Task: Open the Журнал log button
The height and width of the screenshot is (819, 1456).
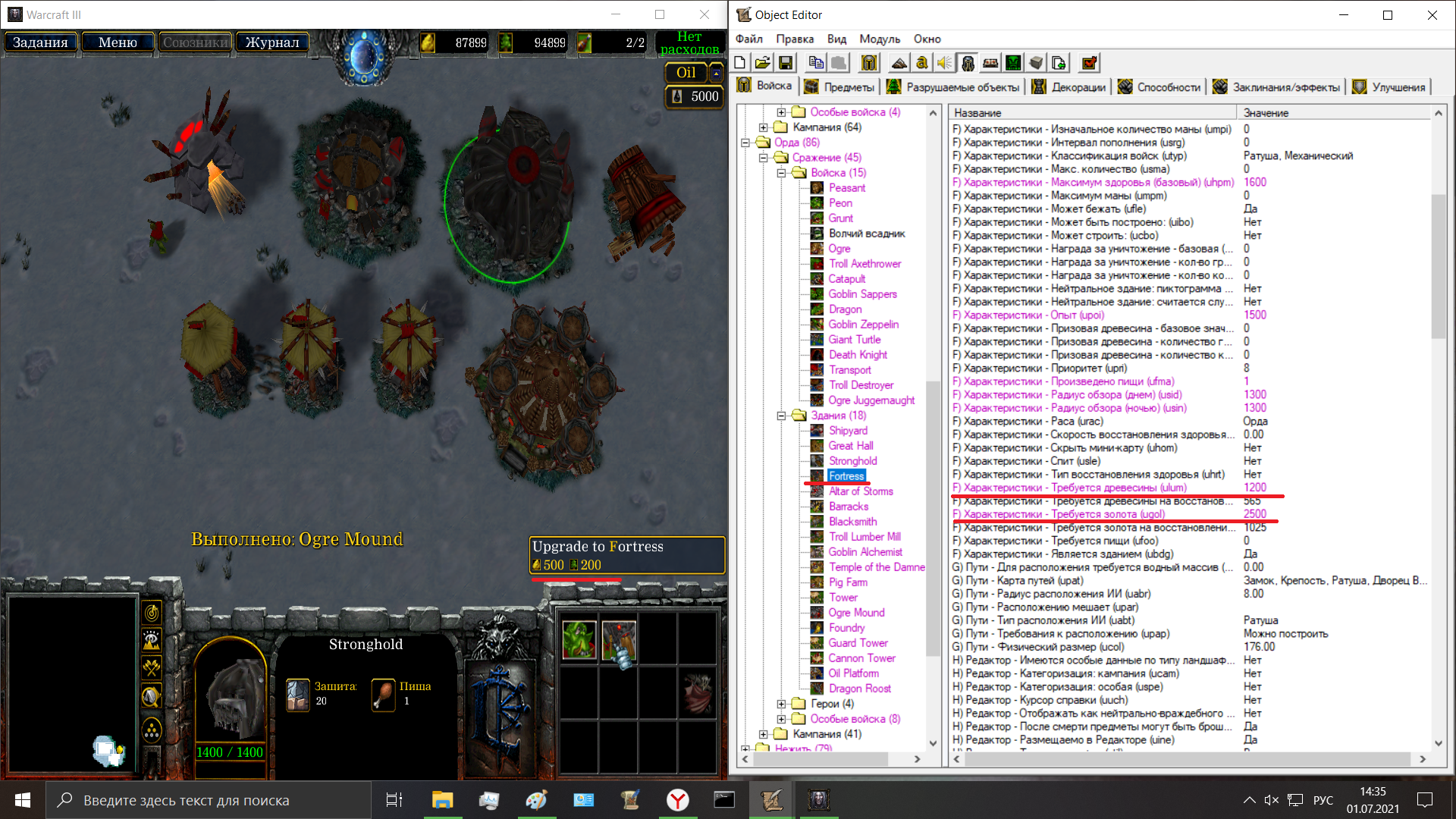Action: click(272, 42)
